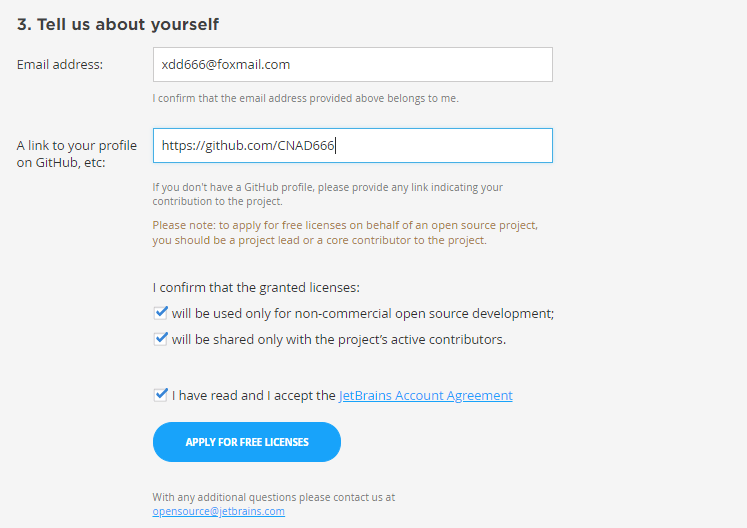Click the xdd666@foxmail.com text in email box
This screenshot has width=747, height=528.
(226, 64)
